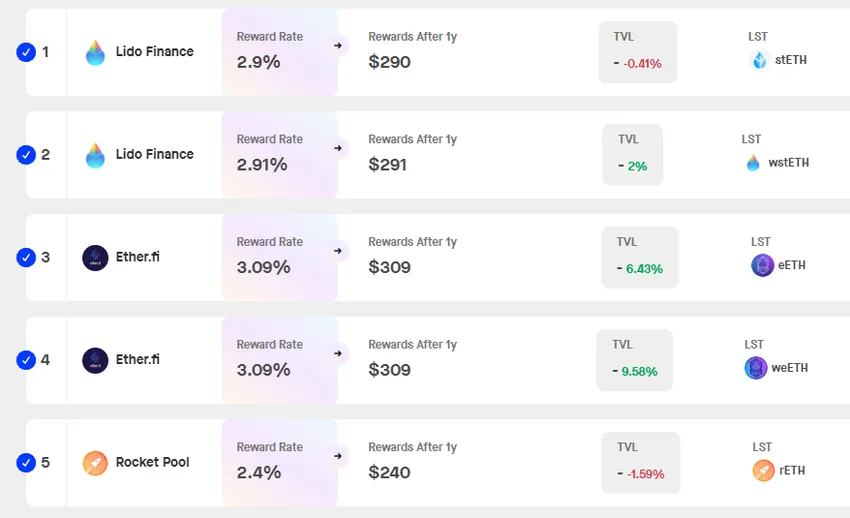Click the Ether.fi logo in row 3
Viewport: 850px width, 518px height.
[x=95, y=258]
